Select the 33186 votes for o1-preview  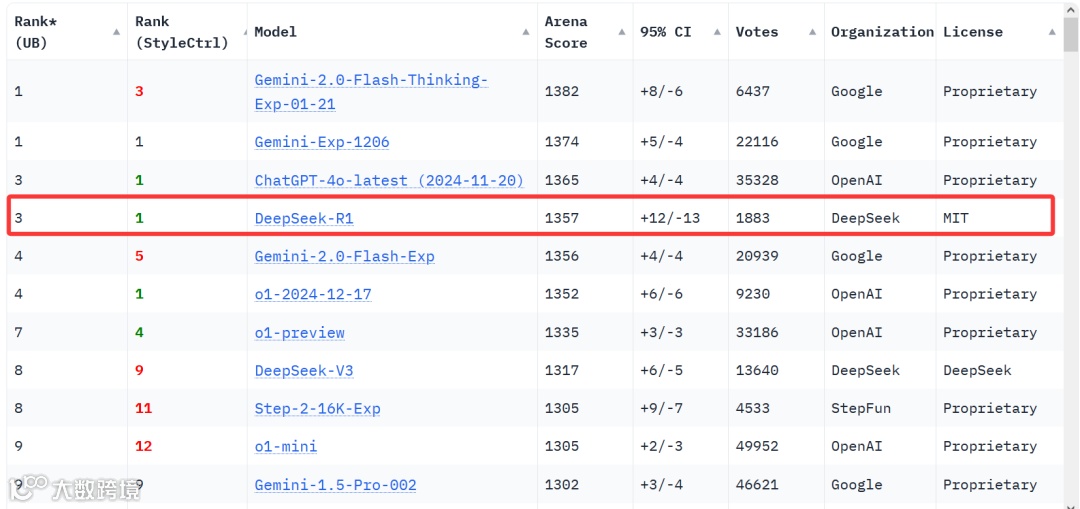coord(757,333)
